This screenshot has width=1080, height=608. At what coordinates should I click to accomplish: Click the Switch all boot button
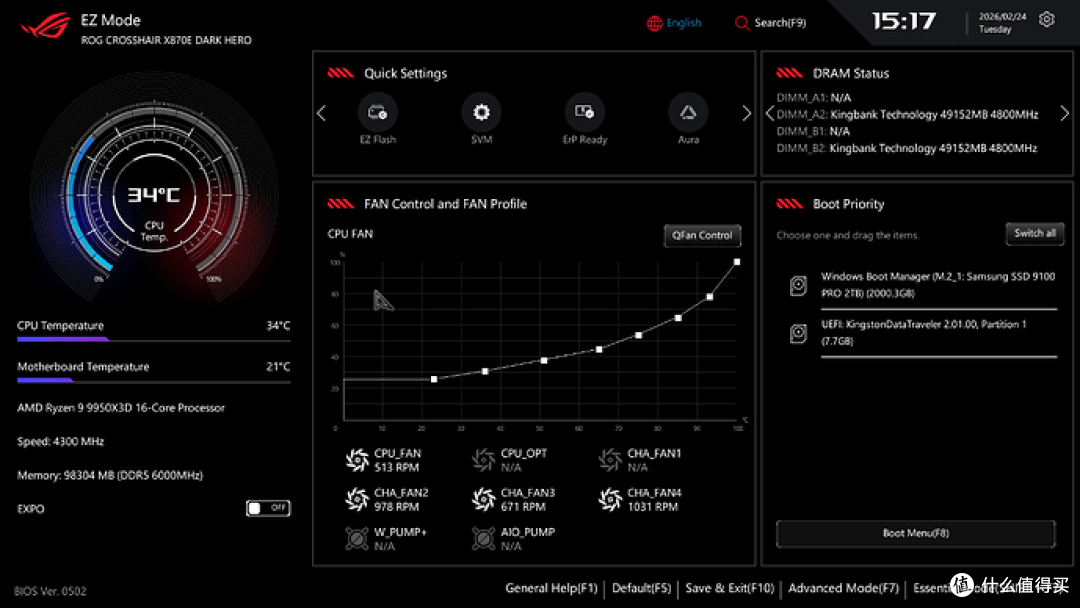(1035, 233)
